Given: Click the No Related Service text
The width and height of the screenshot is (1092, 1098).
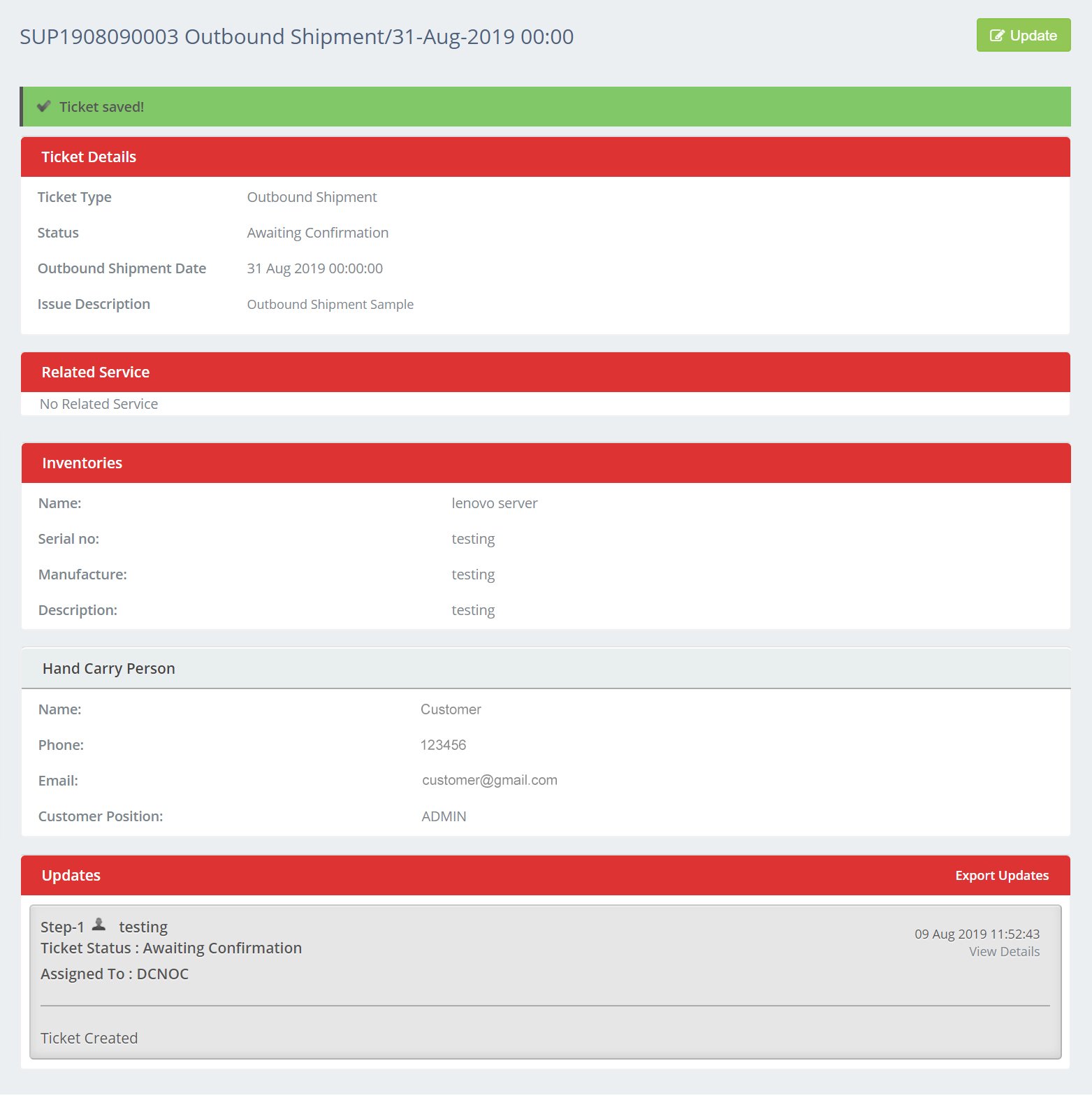Looking at the screenshot, I should pyautogui.click(x=99, y=404).
